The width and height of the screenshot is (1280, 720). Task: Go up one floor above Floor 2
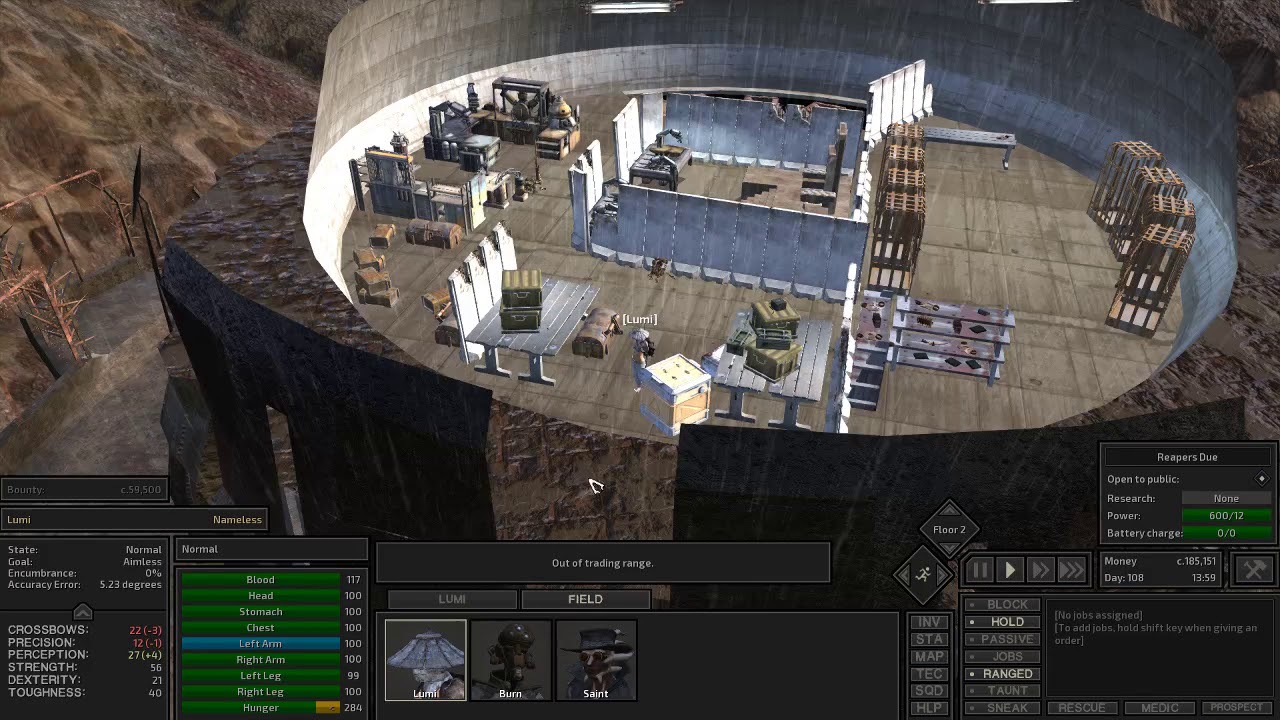949,510
